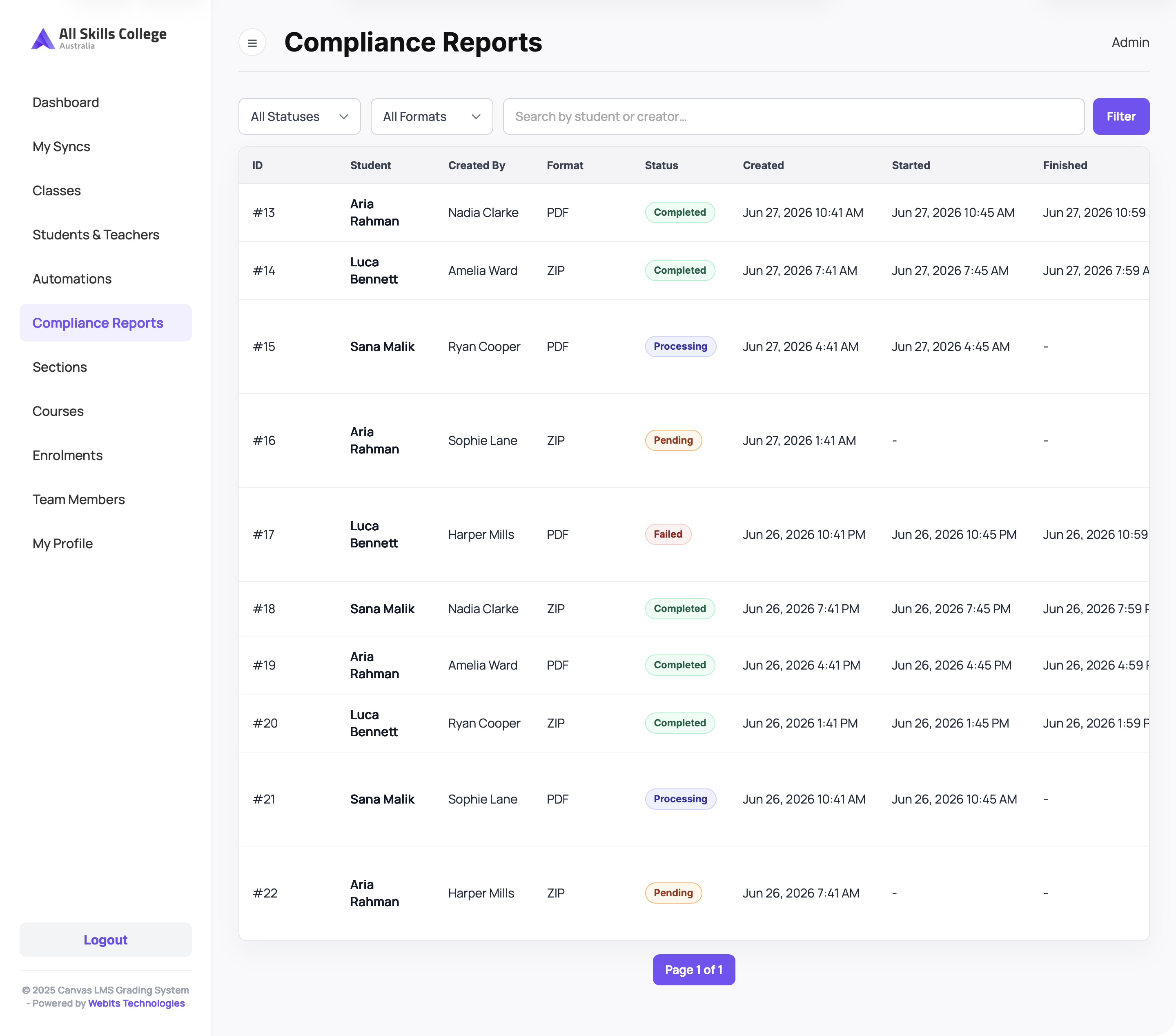
Task: Navigate to Courses
Action: click(58, 411)
